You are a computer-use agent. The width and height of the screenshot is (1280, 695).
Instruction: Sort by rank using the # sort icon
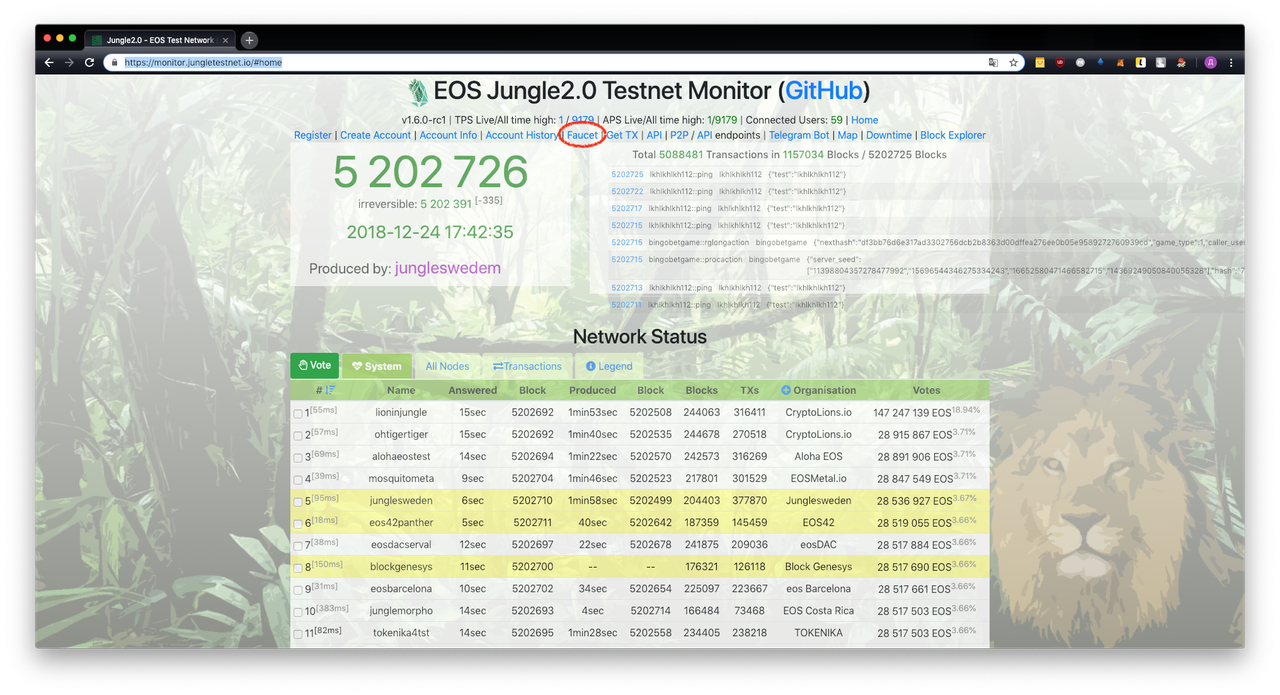[x=330, y=390]
